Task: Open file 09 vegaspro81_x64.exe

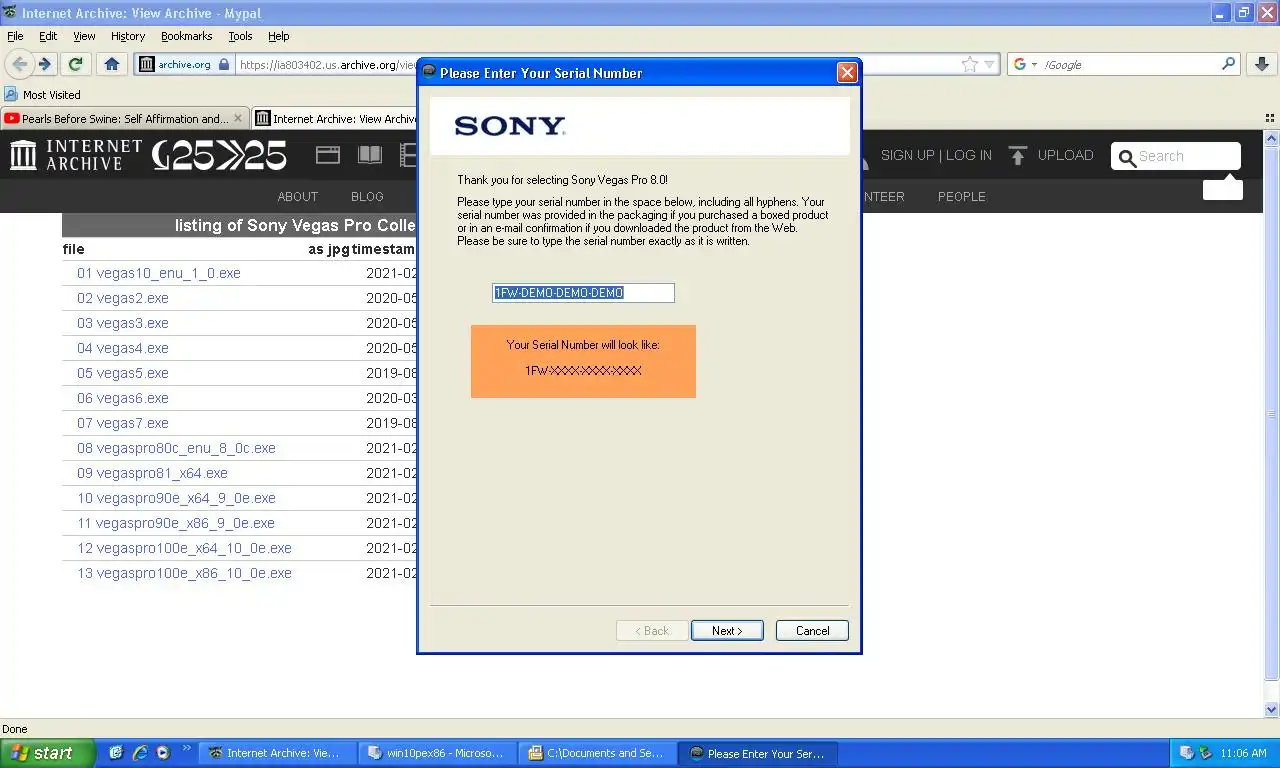Action: 152,473
